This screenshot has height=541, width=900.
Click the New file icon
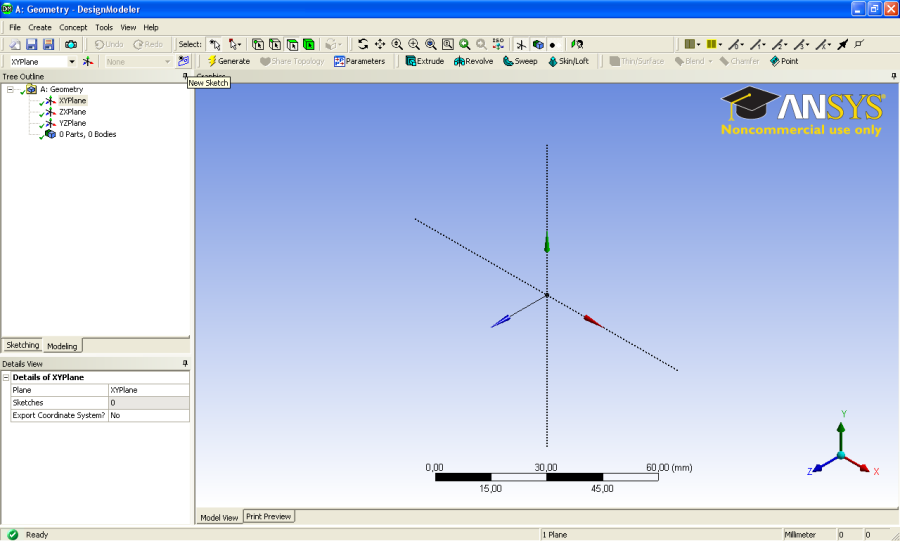[x=15, y=44]
